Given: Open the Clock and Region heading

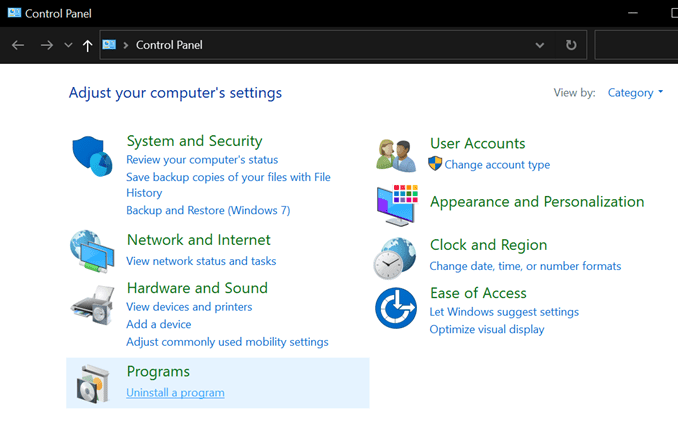Looking at the screenshot, I should coord(489,245).
